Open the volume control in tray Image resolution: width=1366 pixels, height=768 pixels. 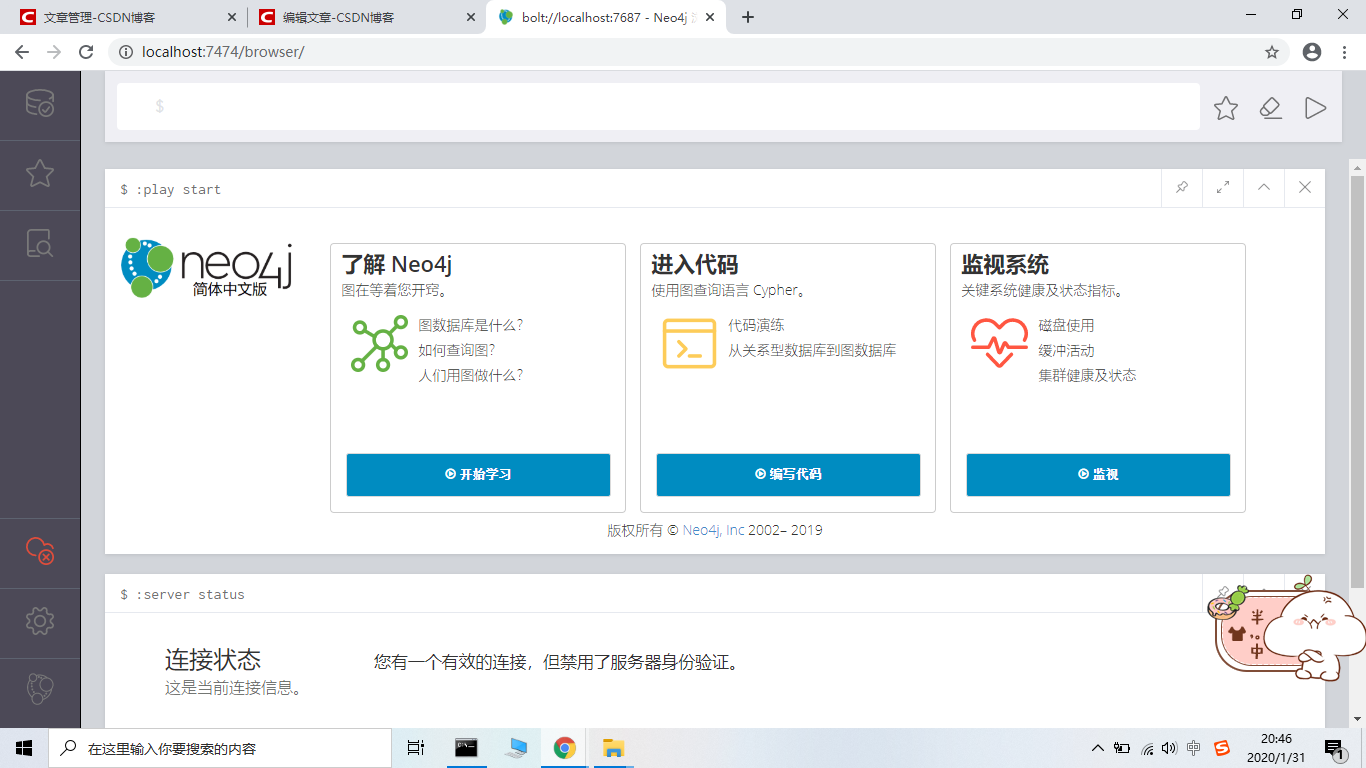pyautogui.click(x=1170, y=748)
